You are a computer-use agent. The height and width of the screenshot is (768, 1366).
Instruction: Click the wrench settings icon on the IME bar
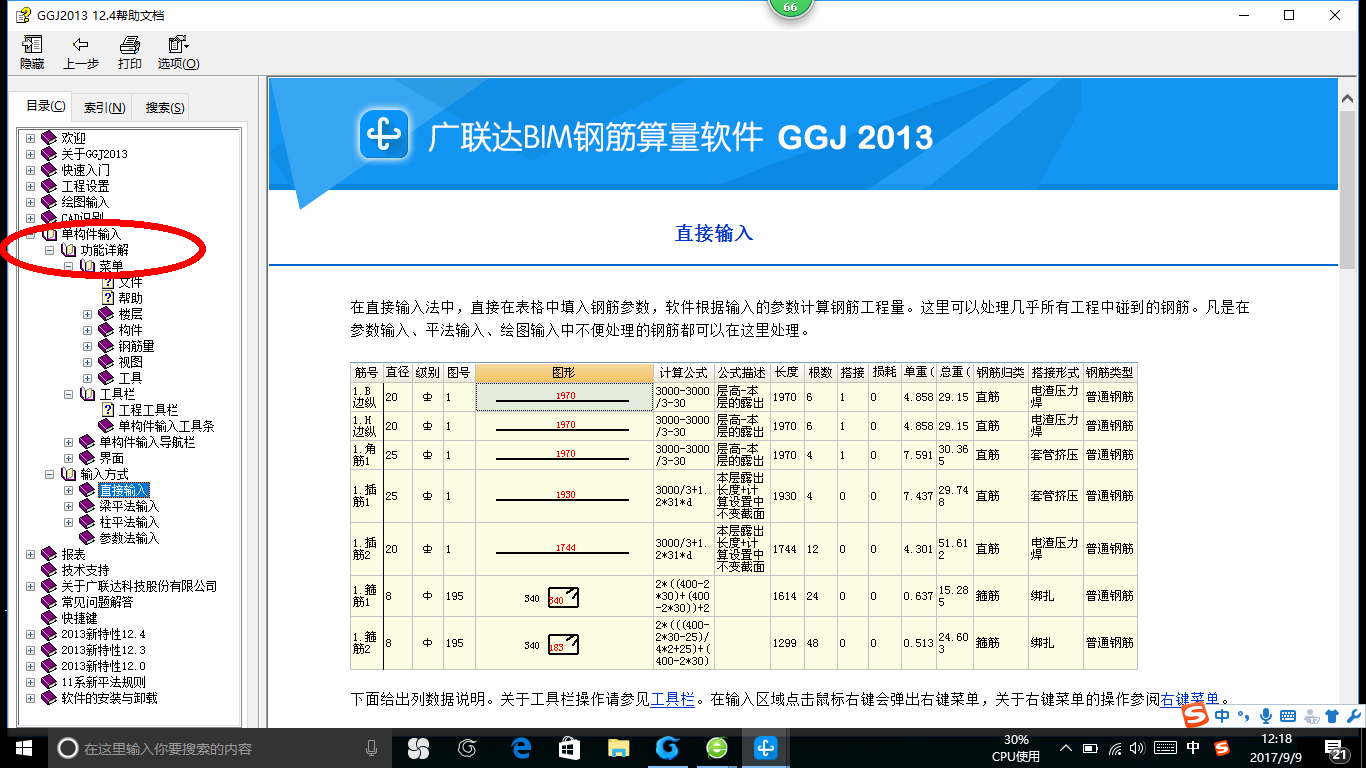click(1352, 716)
